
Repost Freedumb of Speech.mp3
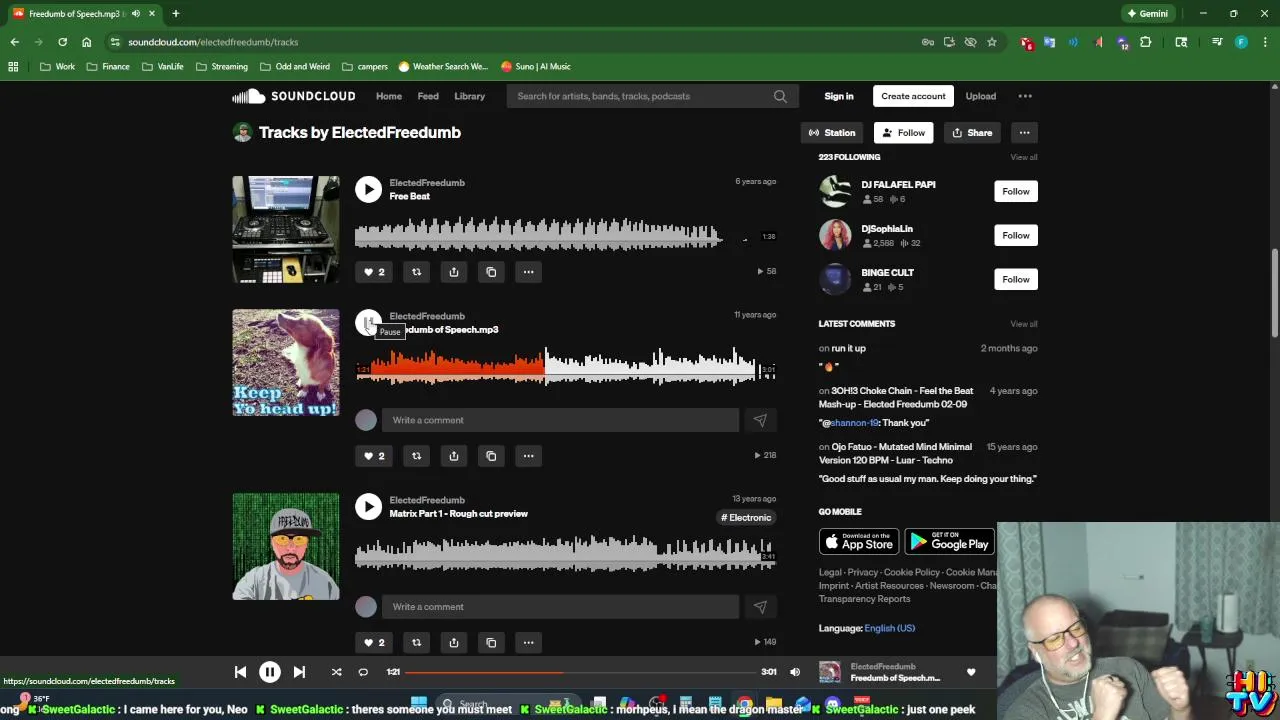pyautogui.click(x=416, y=456)
